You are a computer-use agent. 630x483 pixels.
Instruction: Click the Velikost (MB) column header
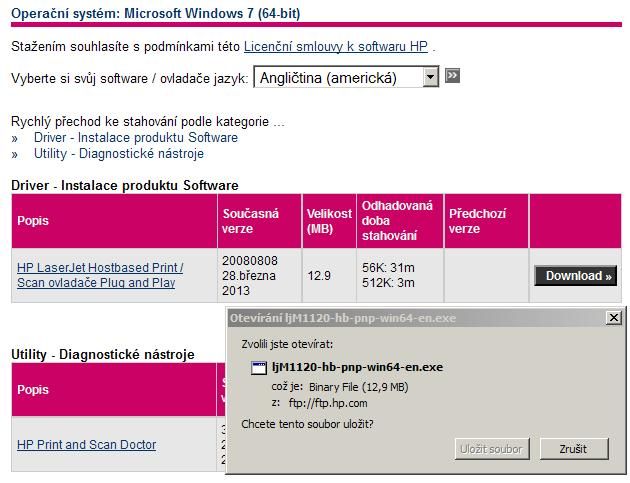point(329,221)
